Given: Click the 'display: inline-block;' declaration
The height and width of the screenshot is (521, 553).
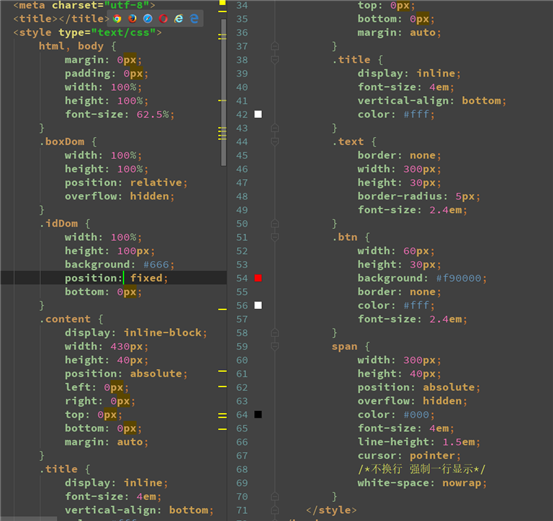Looking at the screenshot, I should [136, 333].
